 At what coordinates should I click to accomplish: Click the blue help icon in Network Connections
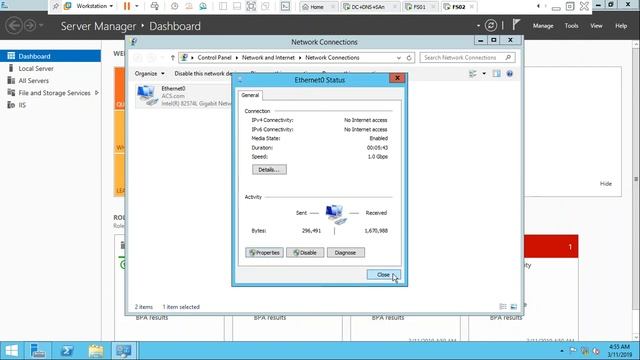[x=509, y=73]
